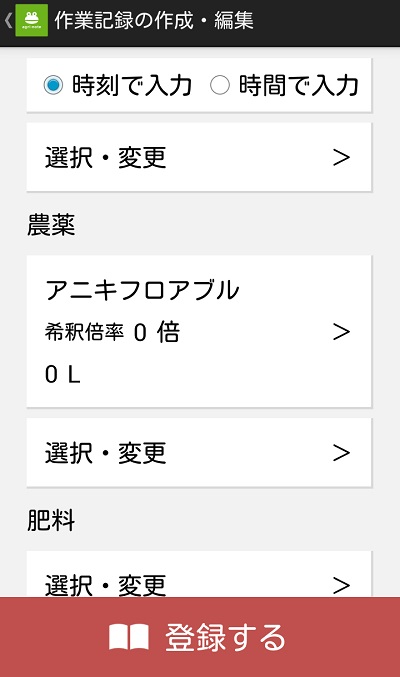Expand the first 選択・変更 chevron
Image resolution: width=400 pixels, height=677 pixels.
coord(341,157)
